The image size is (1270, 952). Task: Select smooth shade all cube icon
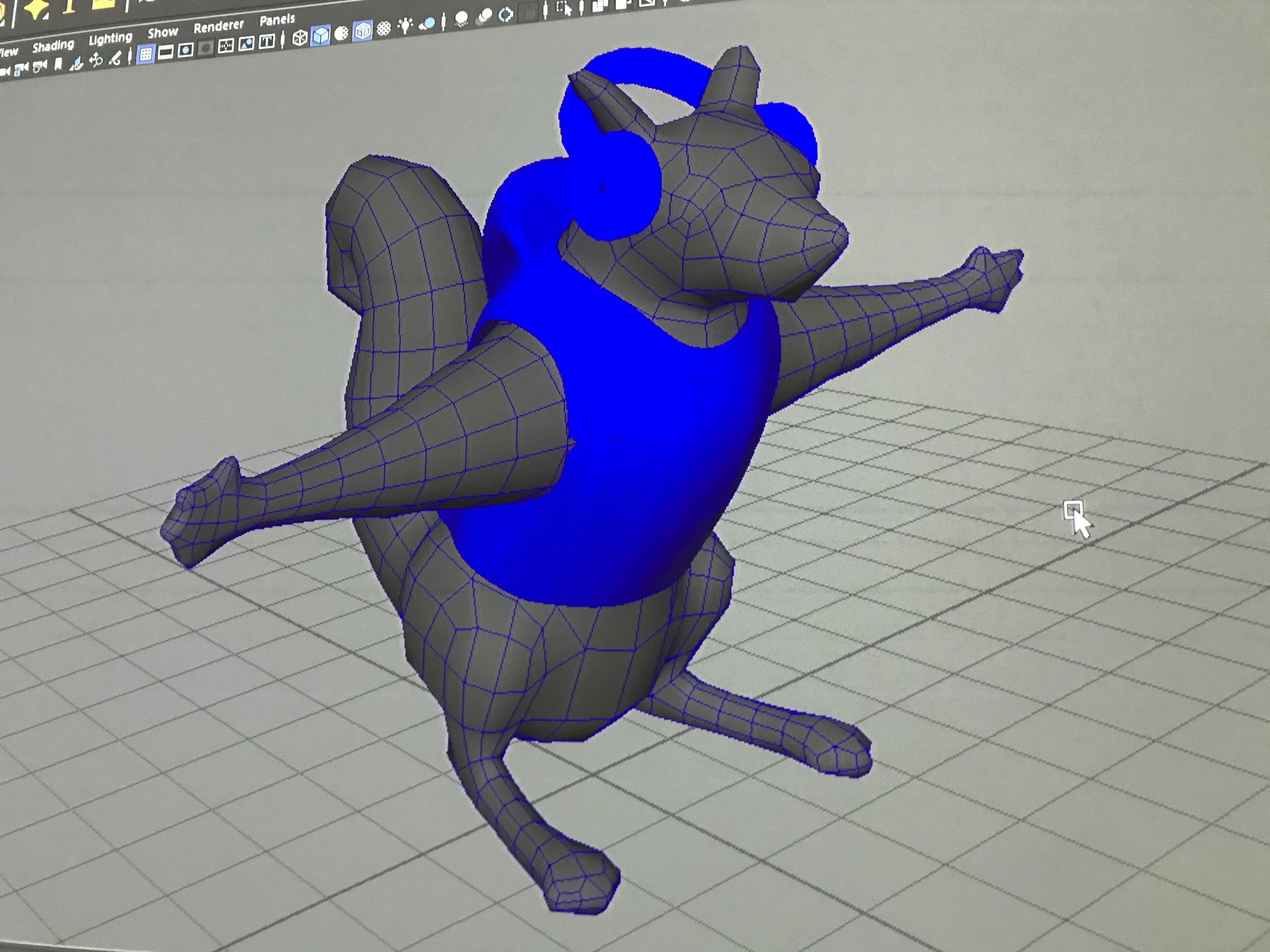320,36
